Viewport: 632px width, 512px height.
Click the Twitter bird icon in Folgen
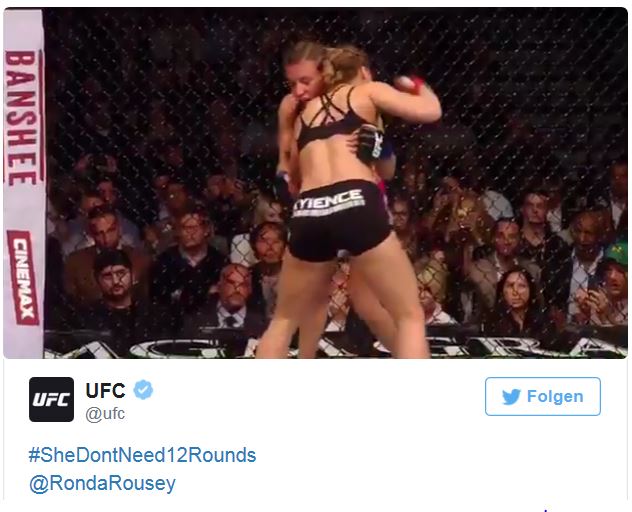511,397
